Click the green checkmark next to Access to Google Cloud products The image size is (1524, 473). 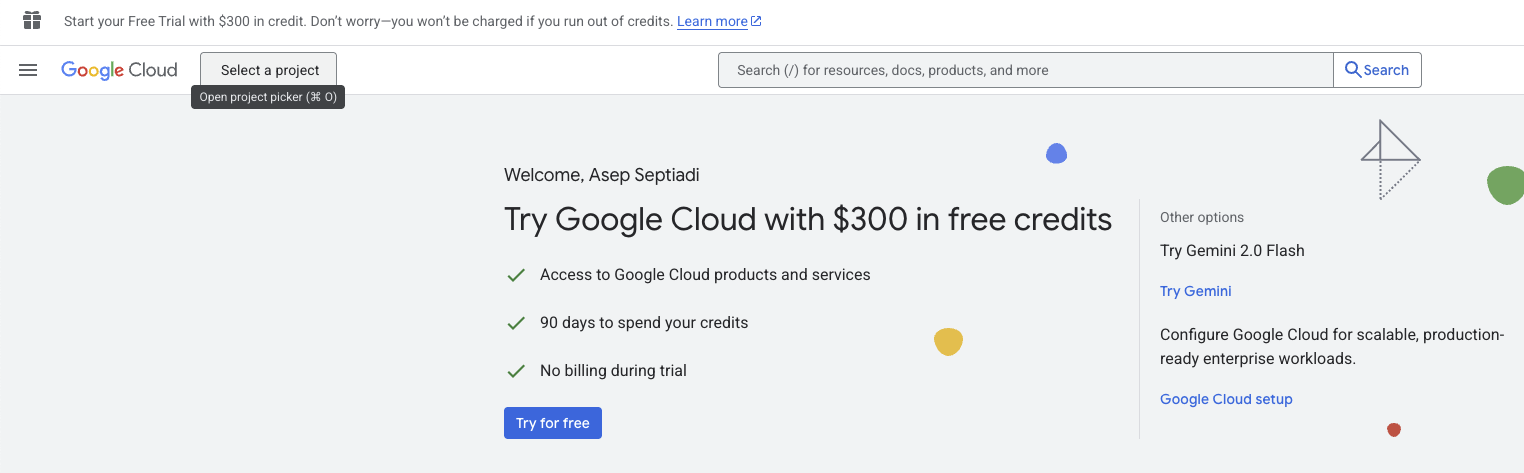[x=516, y=275]
